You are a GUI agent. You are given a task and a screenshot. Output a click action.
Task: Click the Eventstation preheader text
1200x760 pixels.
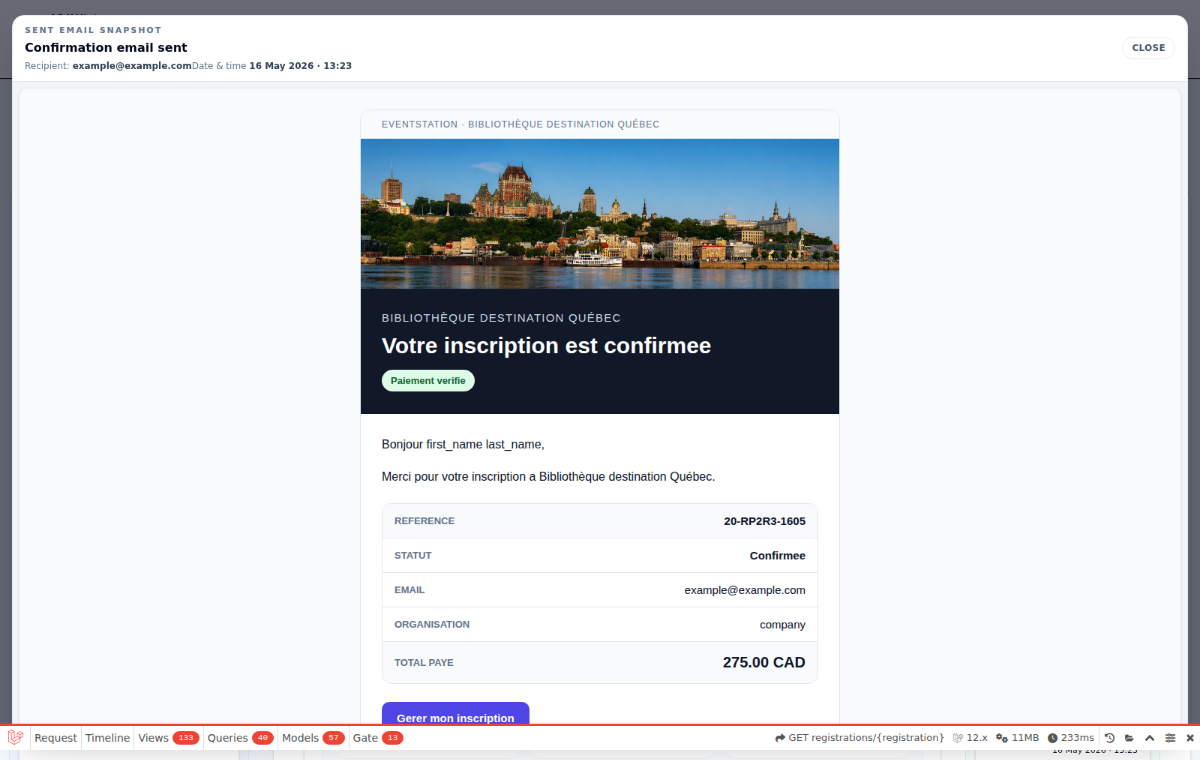[520, 125]
